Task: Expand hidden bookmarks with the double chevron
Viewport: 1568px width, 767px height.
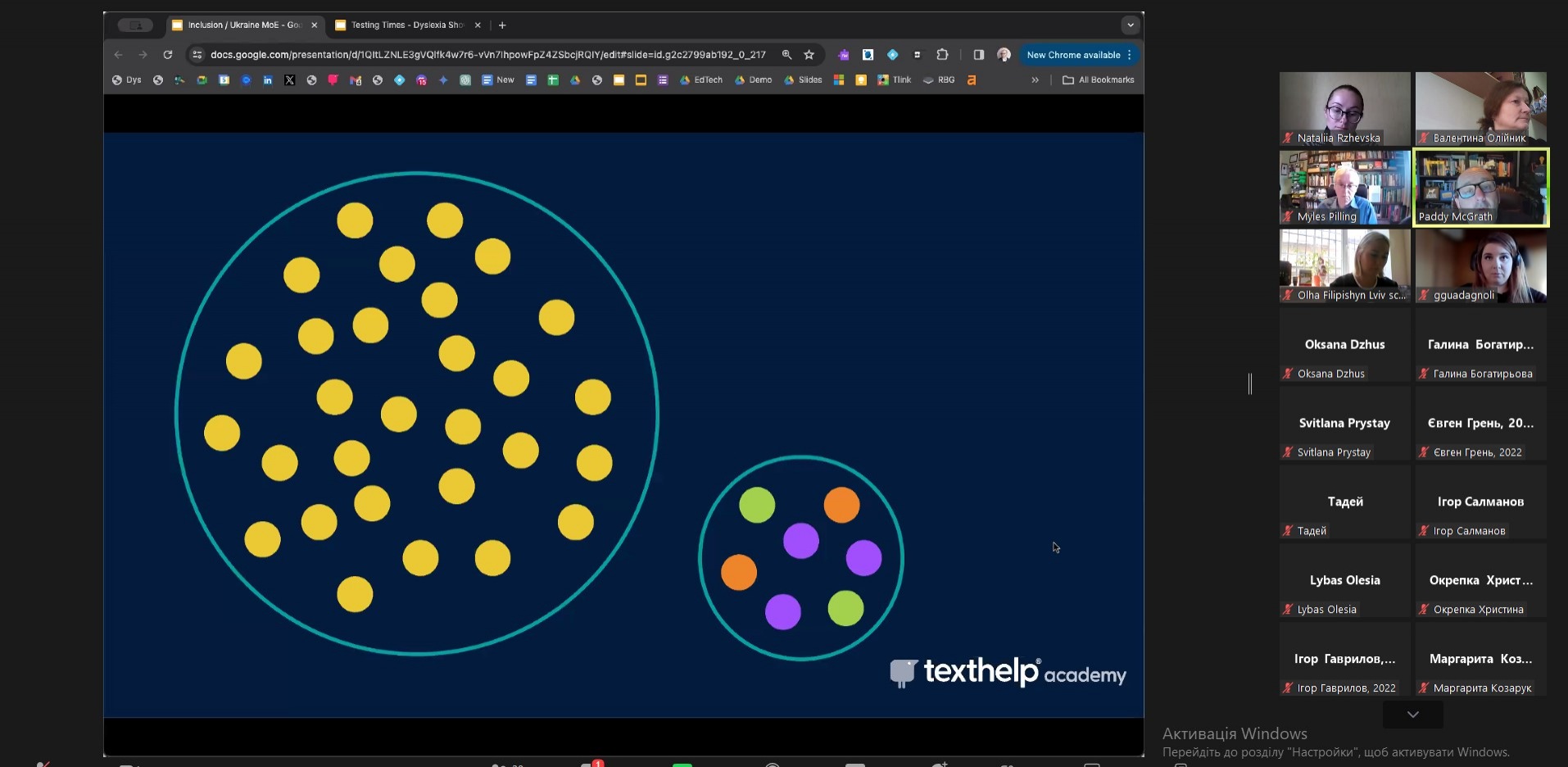Action: point(1035,80)
